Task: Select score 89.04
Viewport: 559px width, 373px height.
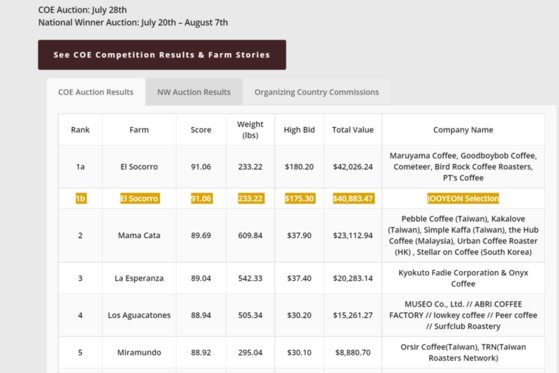Action: (x=201, y=278)
